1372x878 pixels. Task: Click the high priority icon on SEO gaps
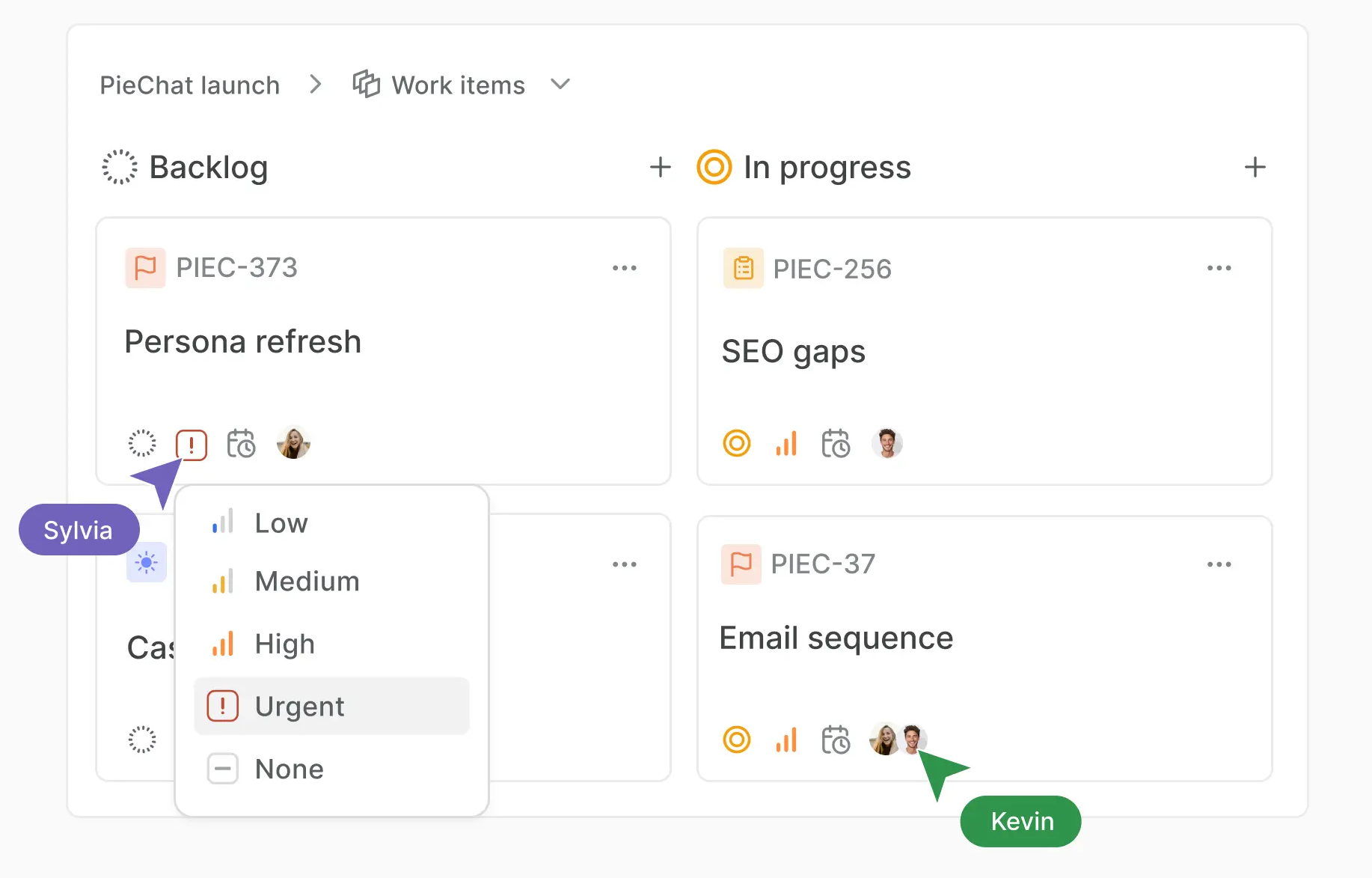pos(786,444)
